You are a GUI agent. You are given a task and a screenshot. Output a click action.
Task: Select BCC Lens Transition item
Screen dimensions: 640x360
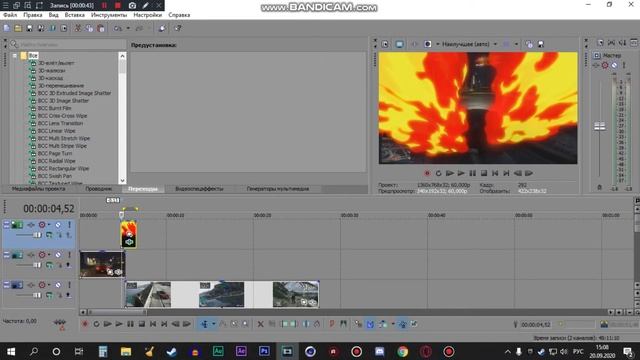(x=60, y=123)
